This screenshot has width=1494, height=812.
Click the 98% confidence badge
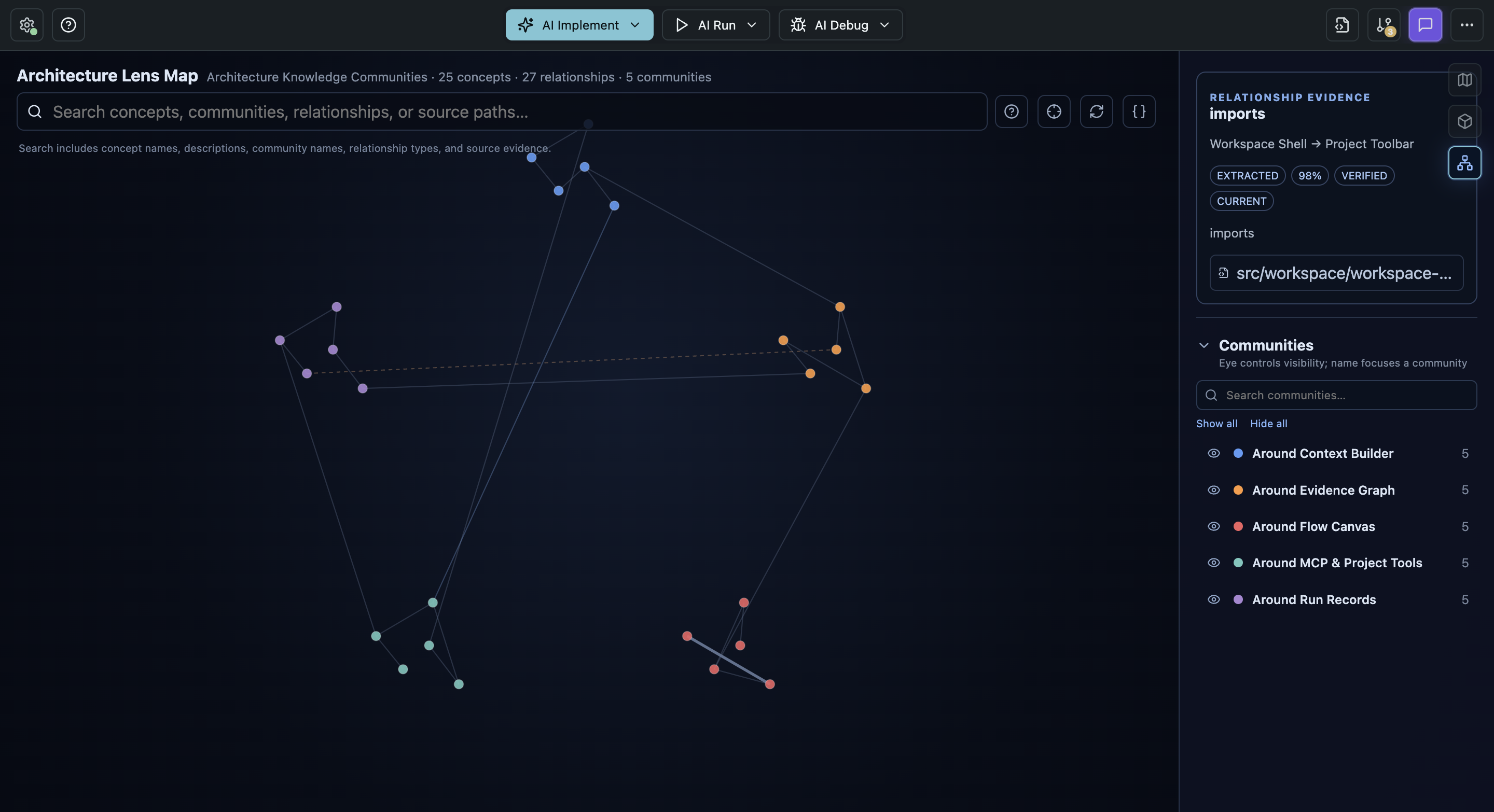tap(1309, 176)
